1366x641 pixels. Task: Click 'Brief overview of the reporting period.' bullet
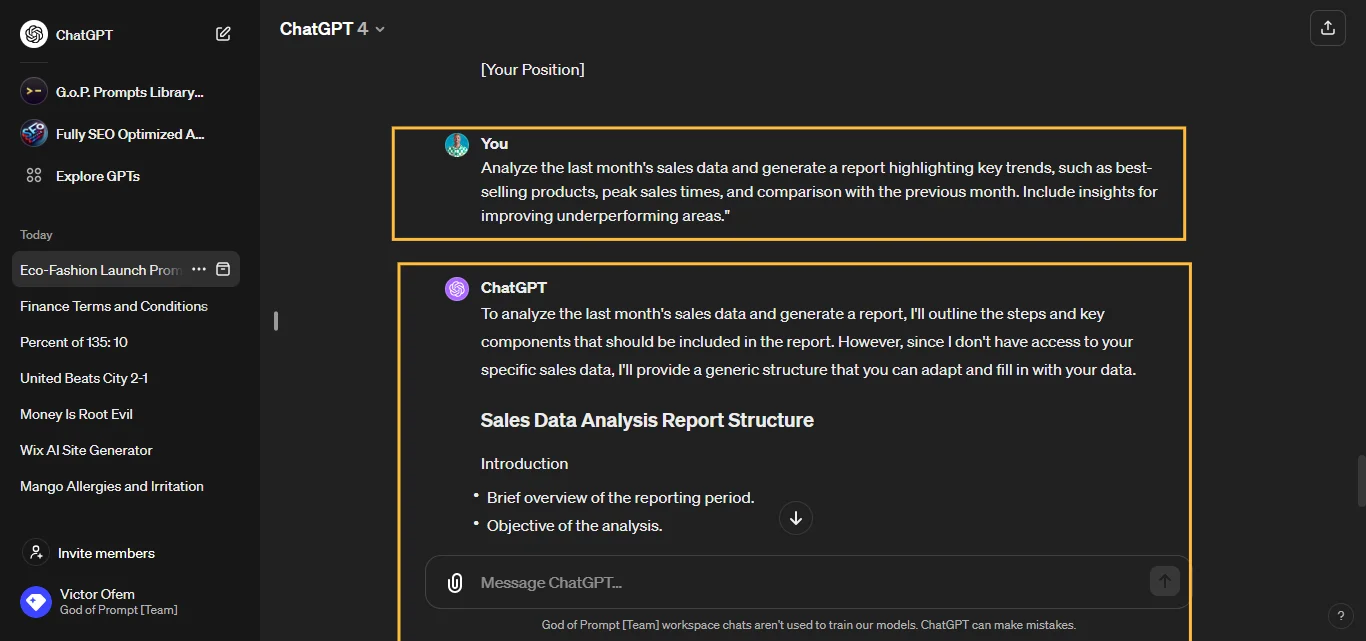pos(620,498)
